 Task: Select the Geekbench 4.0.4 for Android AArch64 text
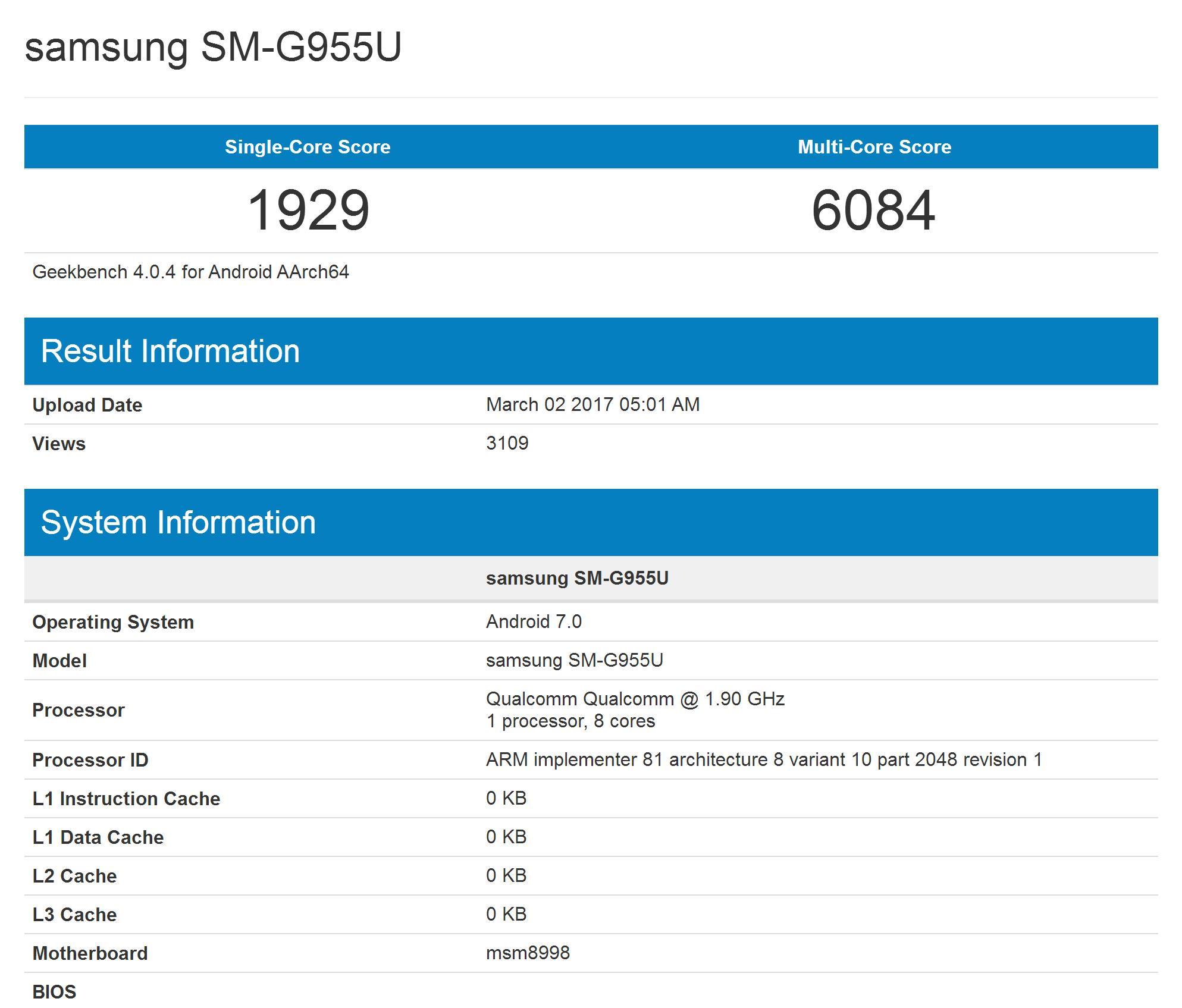(190, 272)
